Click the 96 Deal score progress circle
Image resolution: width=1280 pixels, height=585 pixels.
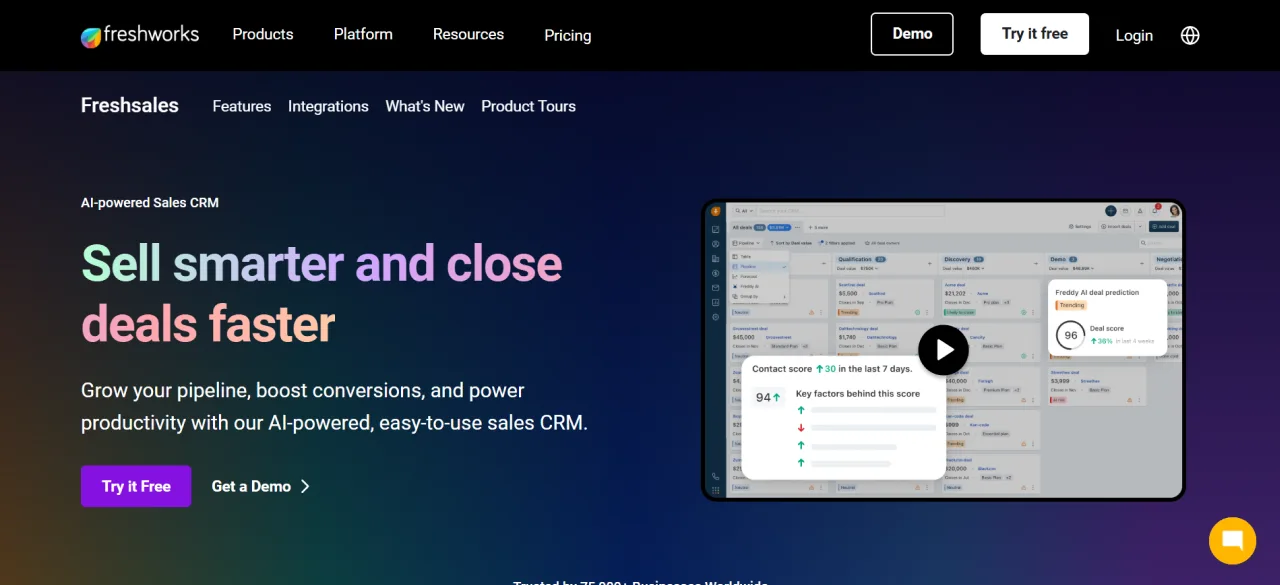[1069, 335]
